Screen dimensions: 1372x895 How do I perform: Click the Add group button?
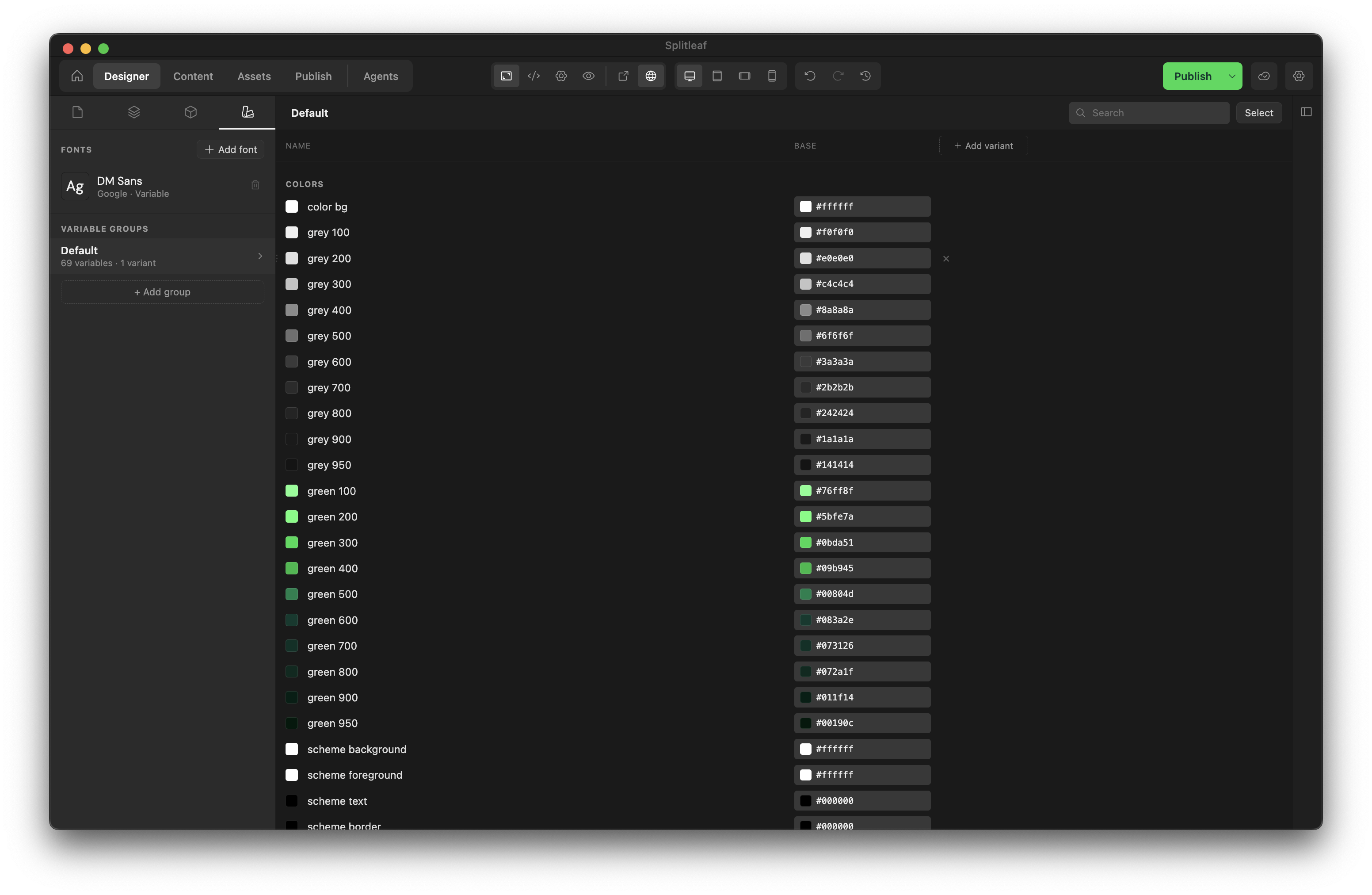[x=163, y=292]
